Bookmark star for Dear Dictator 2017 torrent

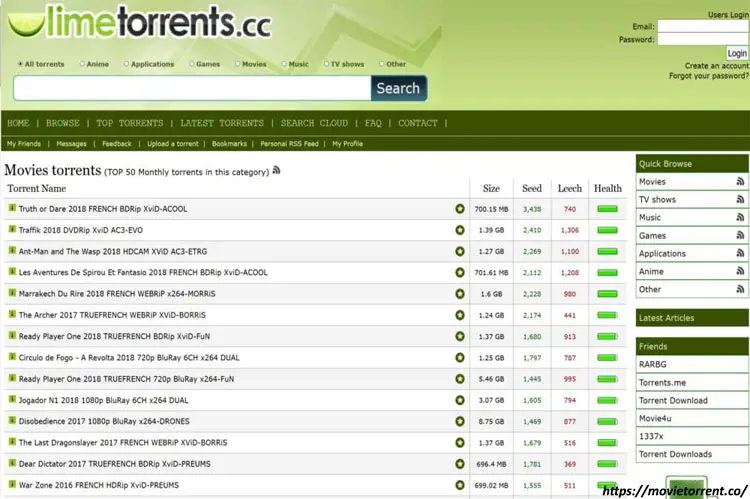[460, 464]
